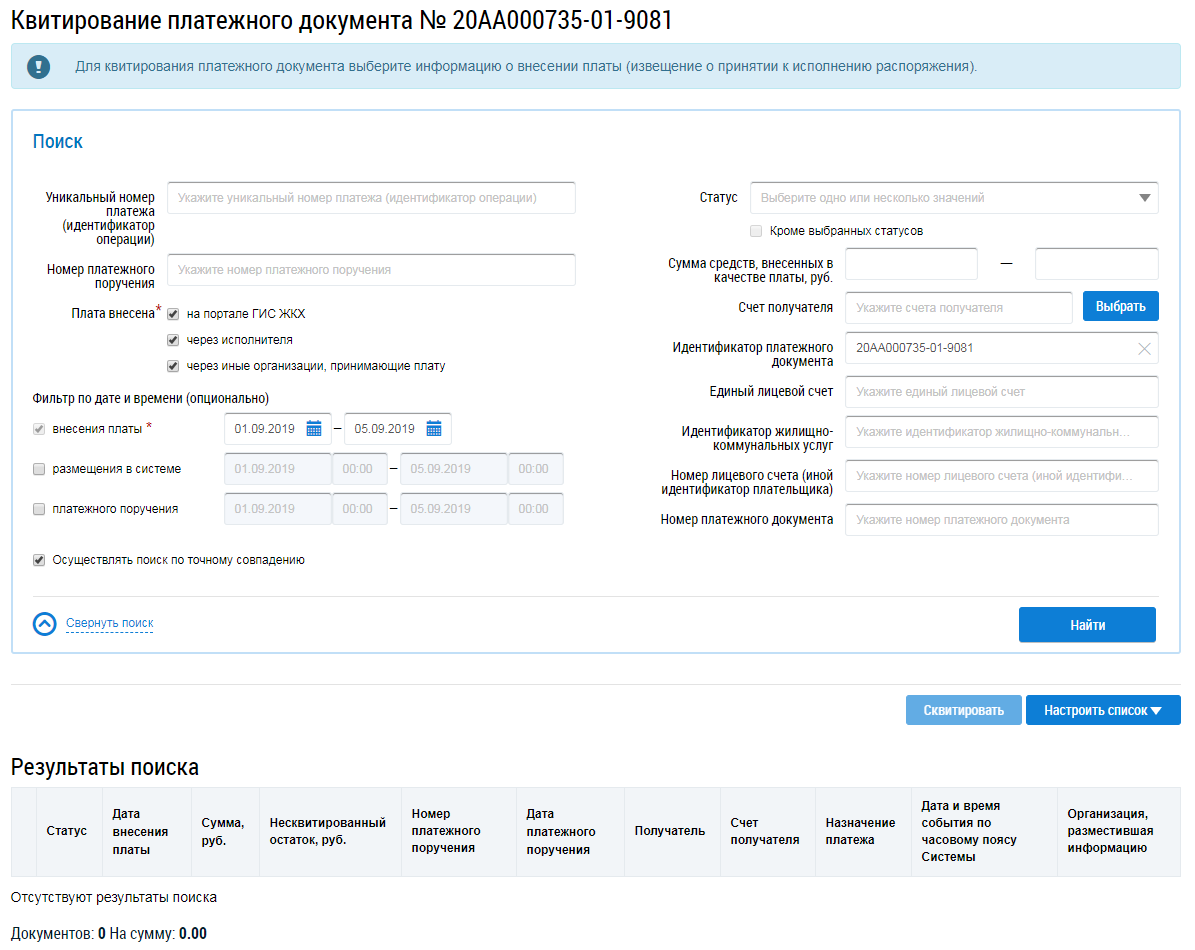Enable 'платежного поручения' date filter checkbox
This screenshot has width=1195, height=950.
(x=39, y=509)
